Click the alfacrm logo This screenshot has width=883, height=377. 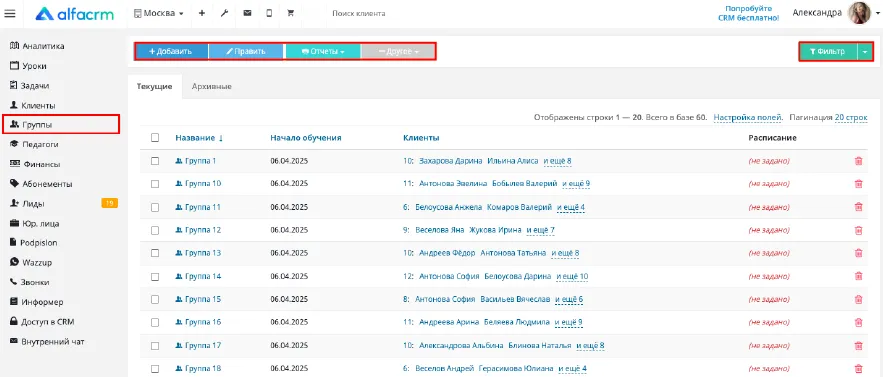click(74, 14)
